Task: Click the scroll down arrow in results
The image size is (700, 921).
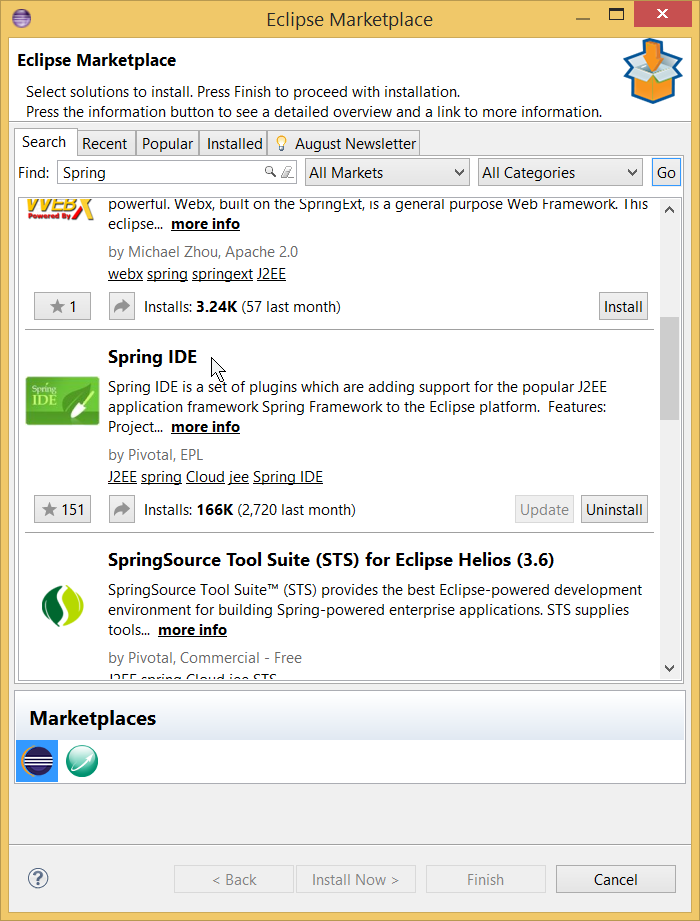Action: pyautogui.click(x=669, y=668)
